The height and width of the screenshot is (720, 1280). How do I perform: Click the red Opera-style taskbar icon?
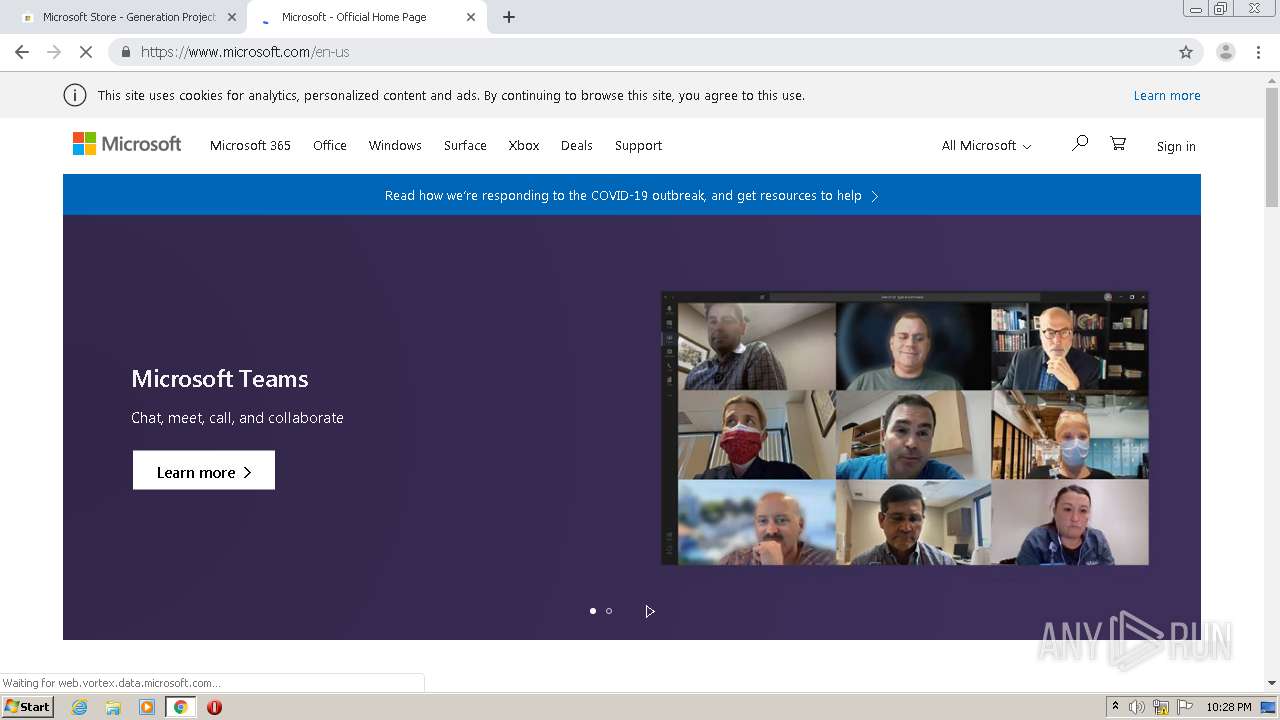point(214,707)
